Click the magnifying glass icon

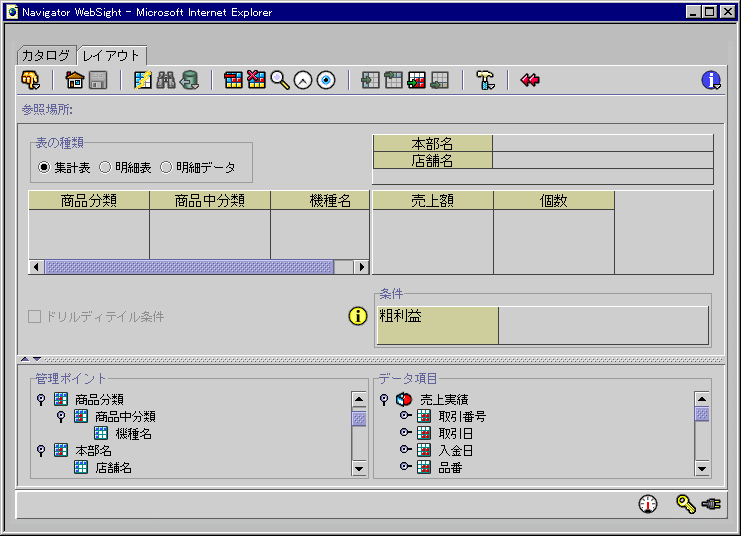(x=280, y=80)
